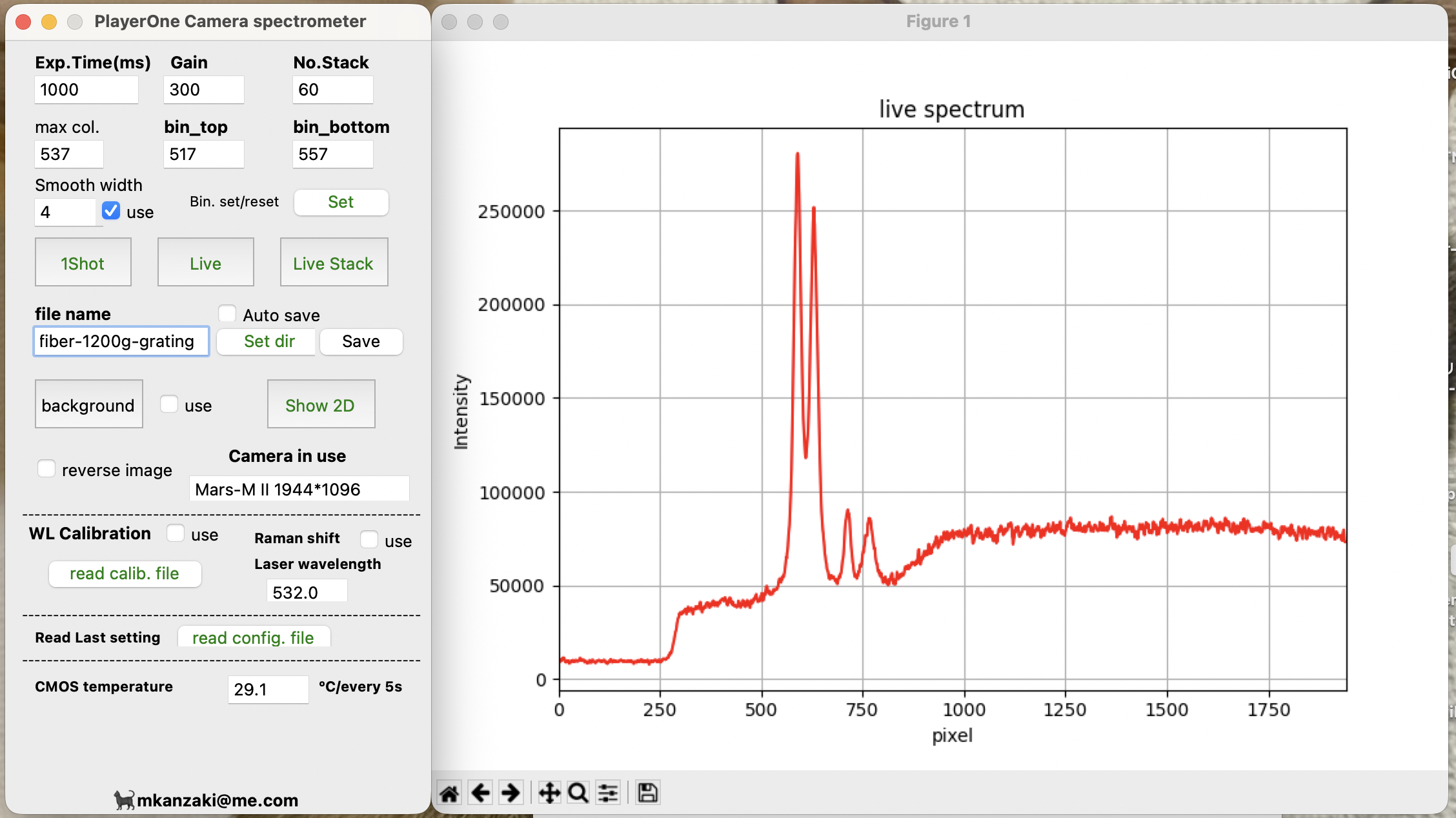This screenshot has height=818, width=1456.
Task: Click into the Exp.Time(ms) field
Action: [x=86, y=90]
